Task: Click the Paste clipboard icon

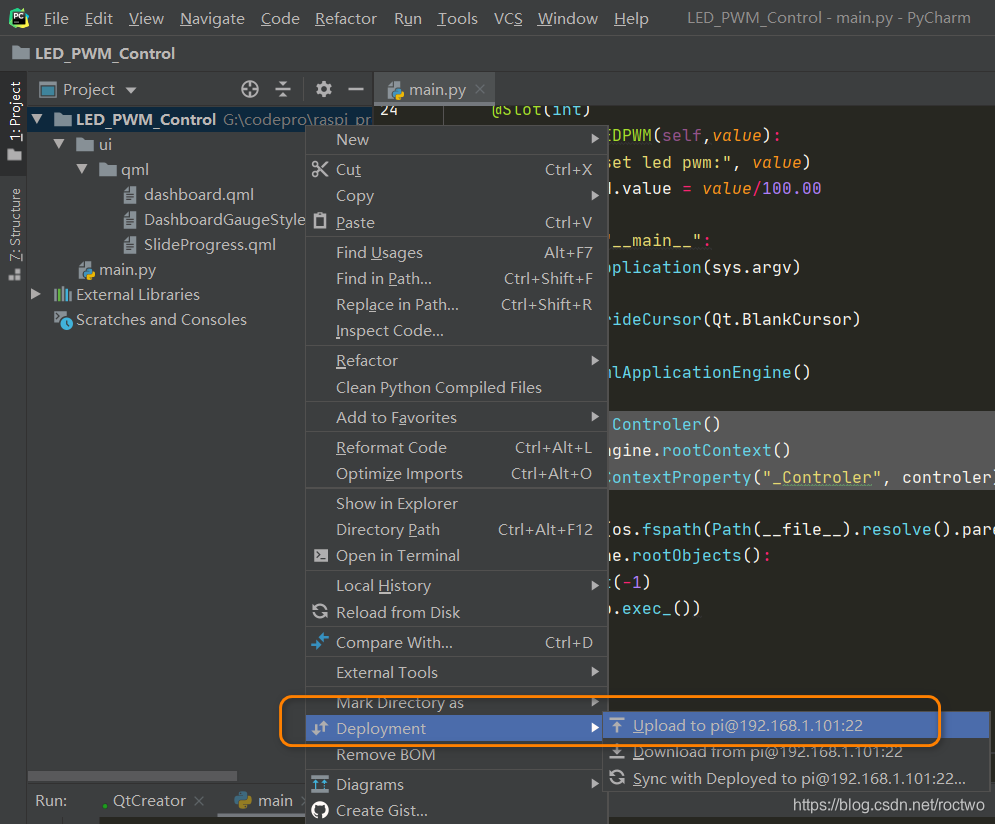Action: [320, 221]
